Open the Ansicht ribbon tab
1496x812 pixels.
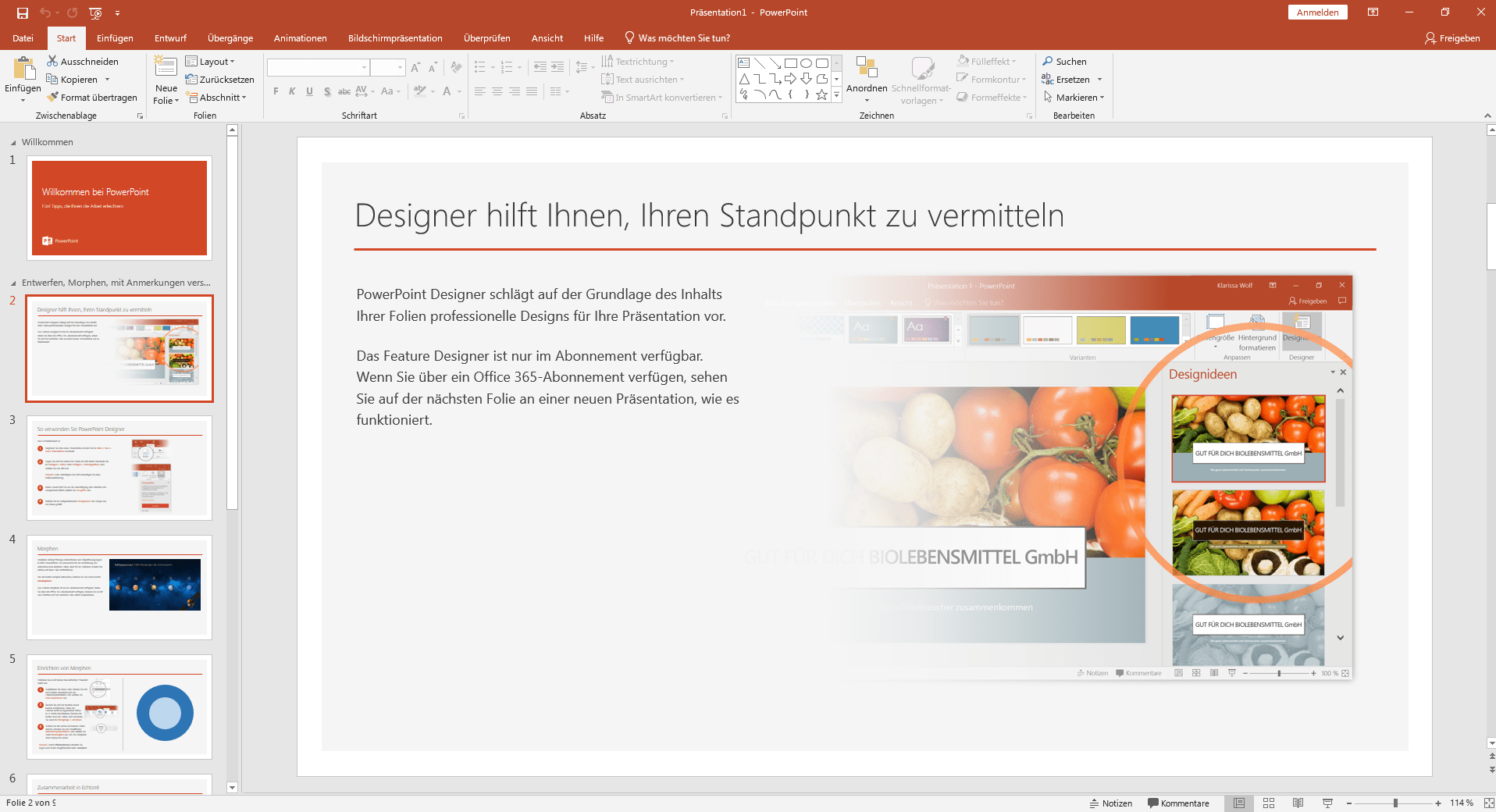pos(547,37)
